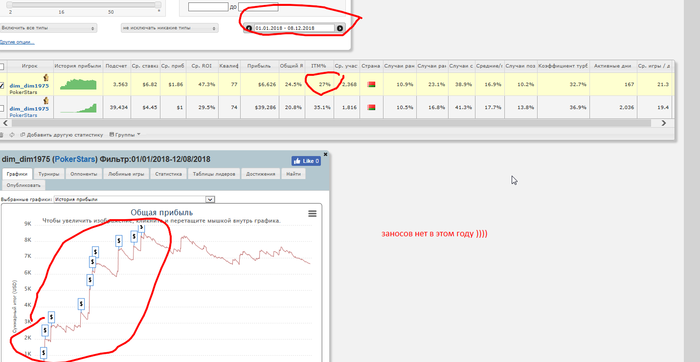
Task: Click the empty input right of 'до'
Action: [x=258, y=7]
